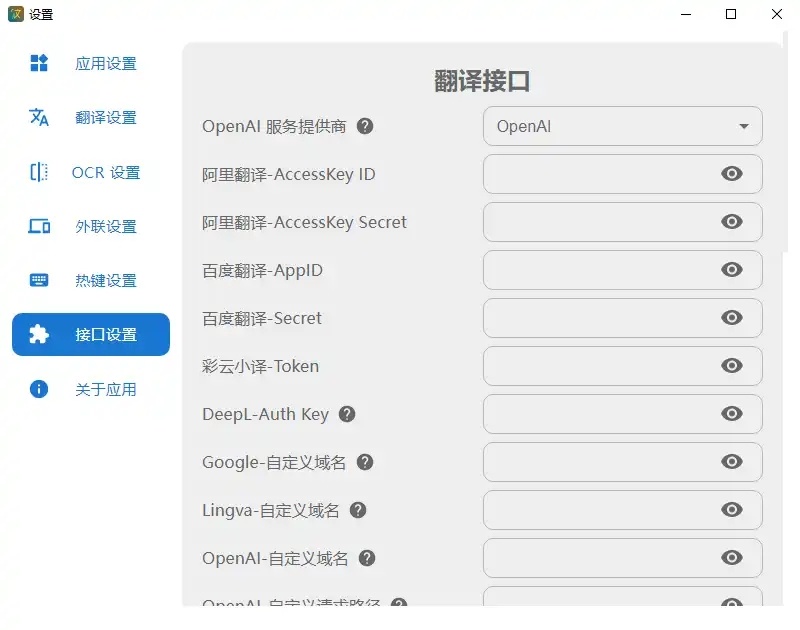Click the 翻译设置 translate icon
800x630 pixels.
tap(39, 118)
